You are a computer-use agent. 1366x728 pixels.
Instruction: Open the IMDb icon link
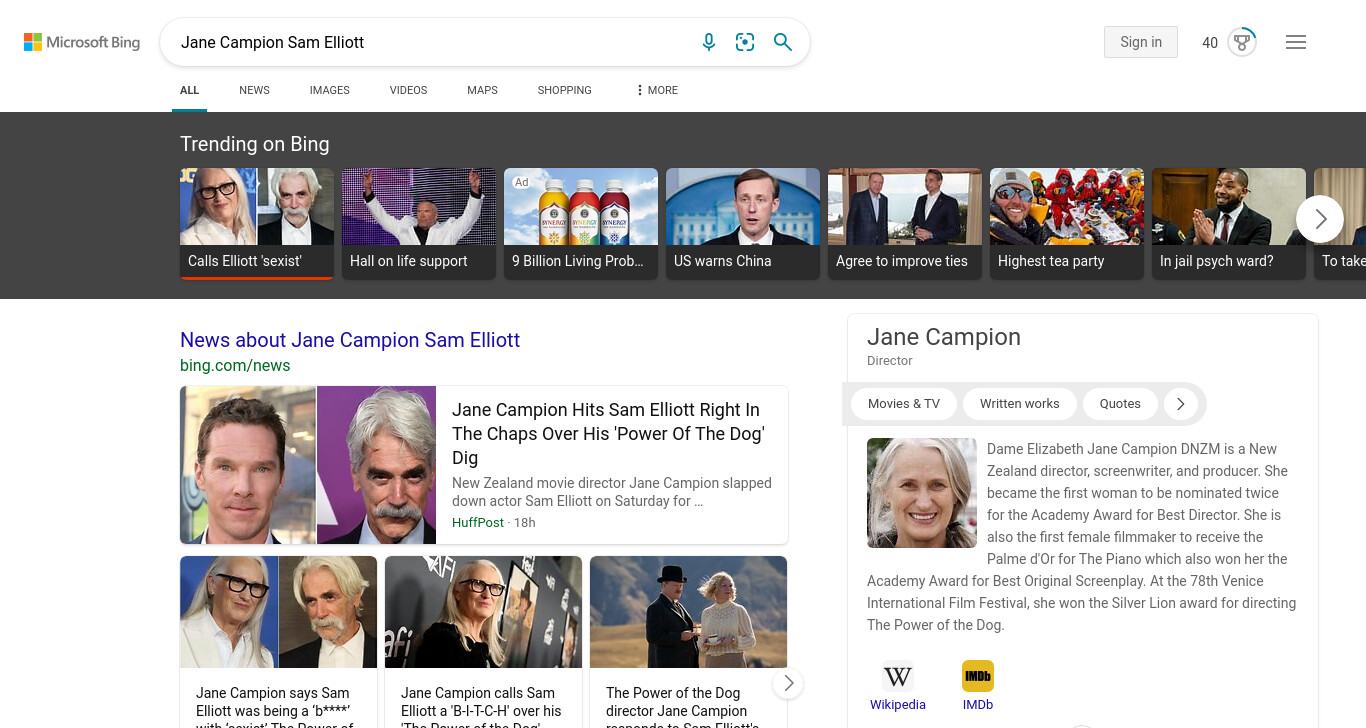tap(978, 676)
